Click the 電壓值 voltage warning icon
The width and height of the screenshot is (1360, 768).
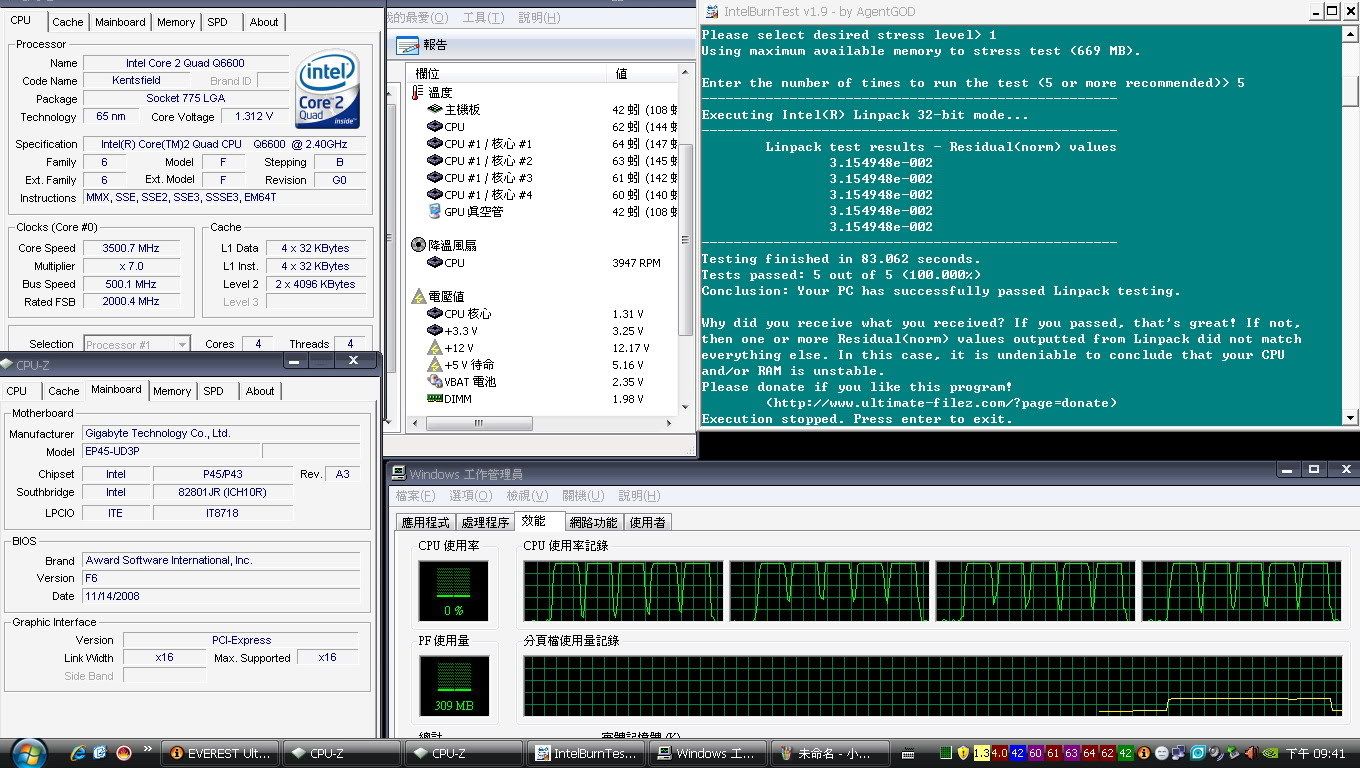(x=418, y=296)
